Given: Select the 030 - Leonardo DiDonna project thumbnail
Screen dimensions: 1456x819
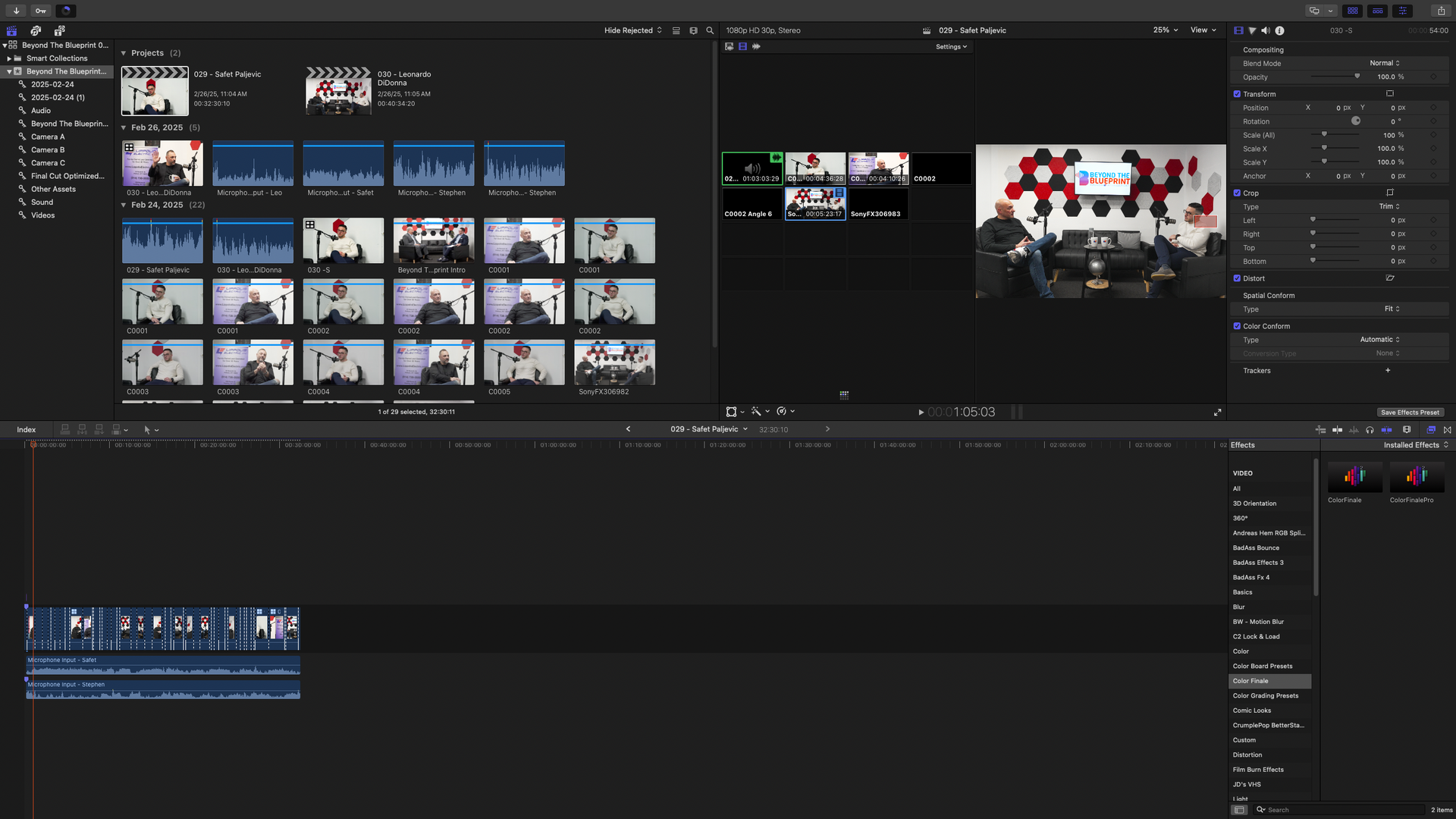Looking at the screenshot, I should [x=339, y=90].
